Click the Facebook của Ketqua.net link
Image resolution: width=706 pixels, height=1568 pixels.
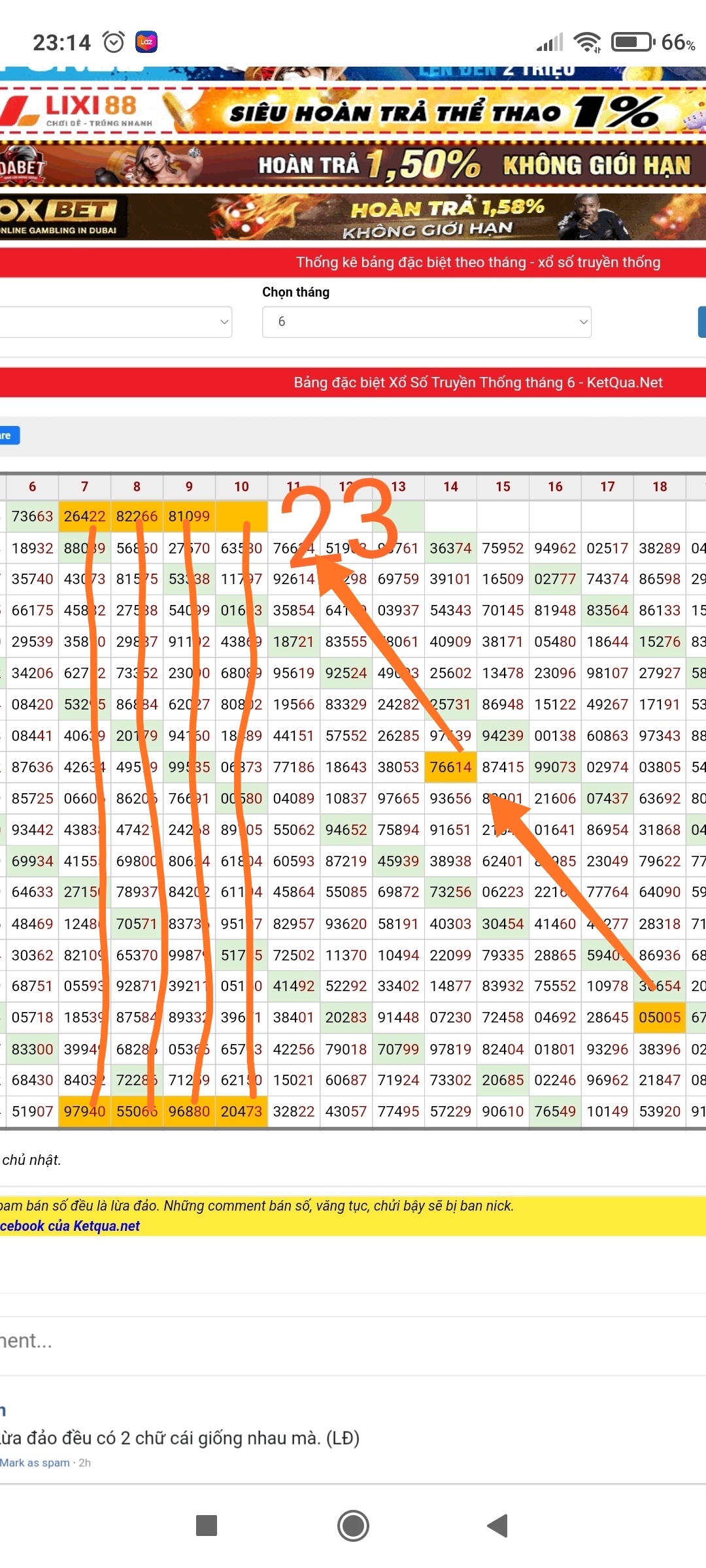(70, 1226)
